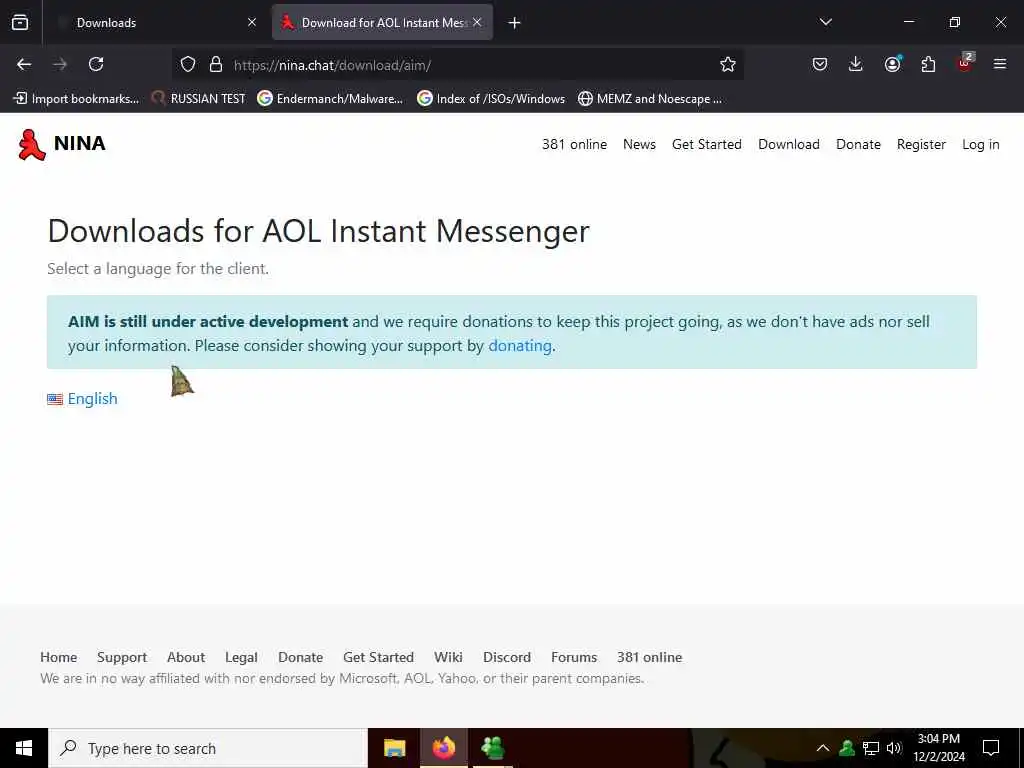1024x768 pixels.
Task: Open the network status tray icon
Action: click(x=871, y=748)
